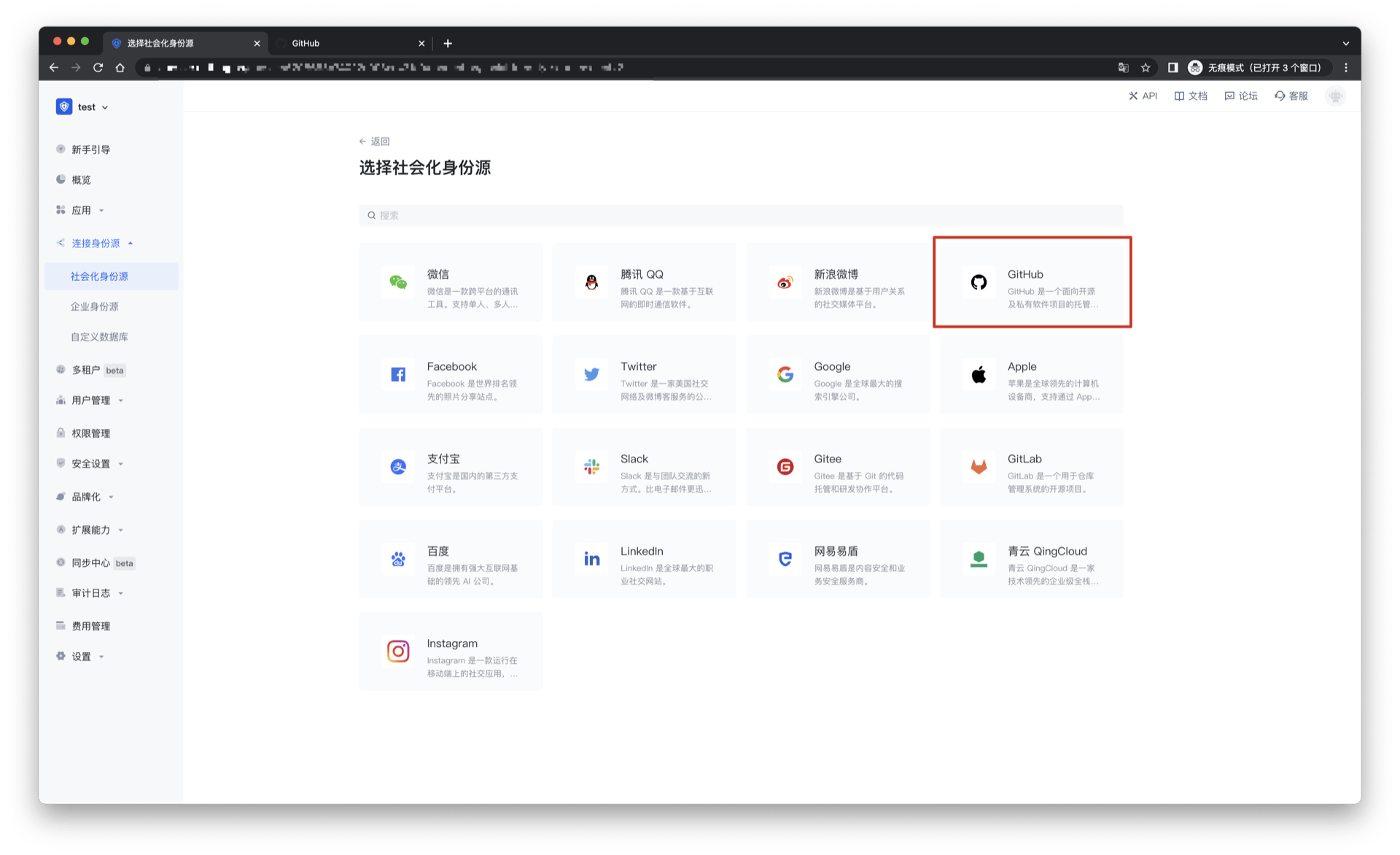The width and height of the screenshot is (1400, 855).
Task: Click the 搜索 search input field
Action: [740, 214]
